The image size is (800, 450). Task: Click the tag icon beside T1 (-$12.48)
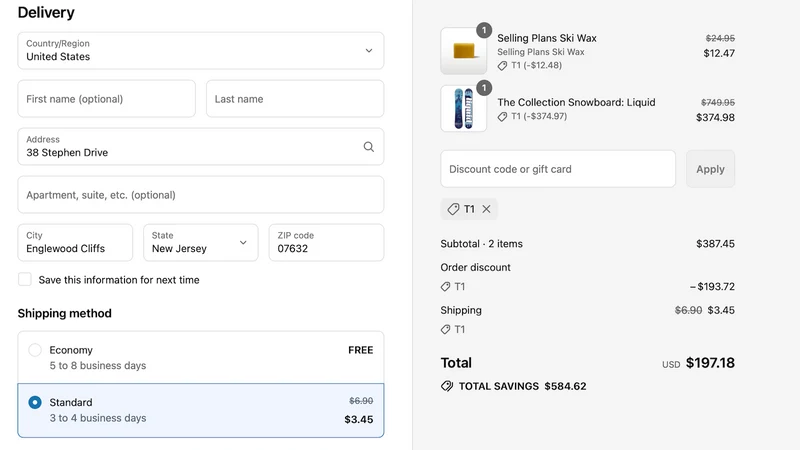tap(503, 66)
